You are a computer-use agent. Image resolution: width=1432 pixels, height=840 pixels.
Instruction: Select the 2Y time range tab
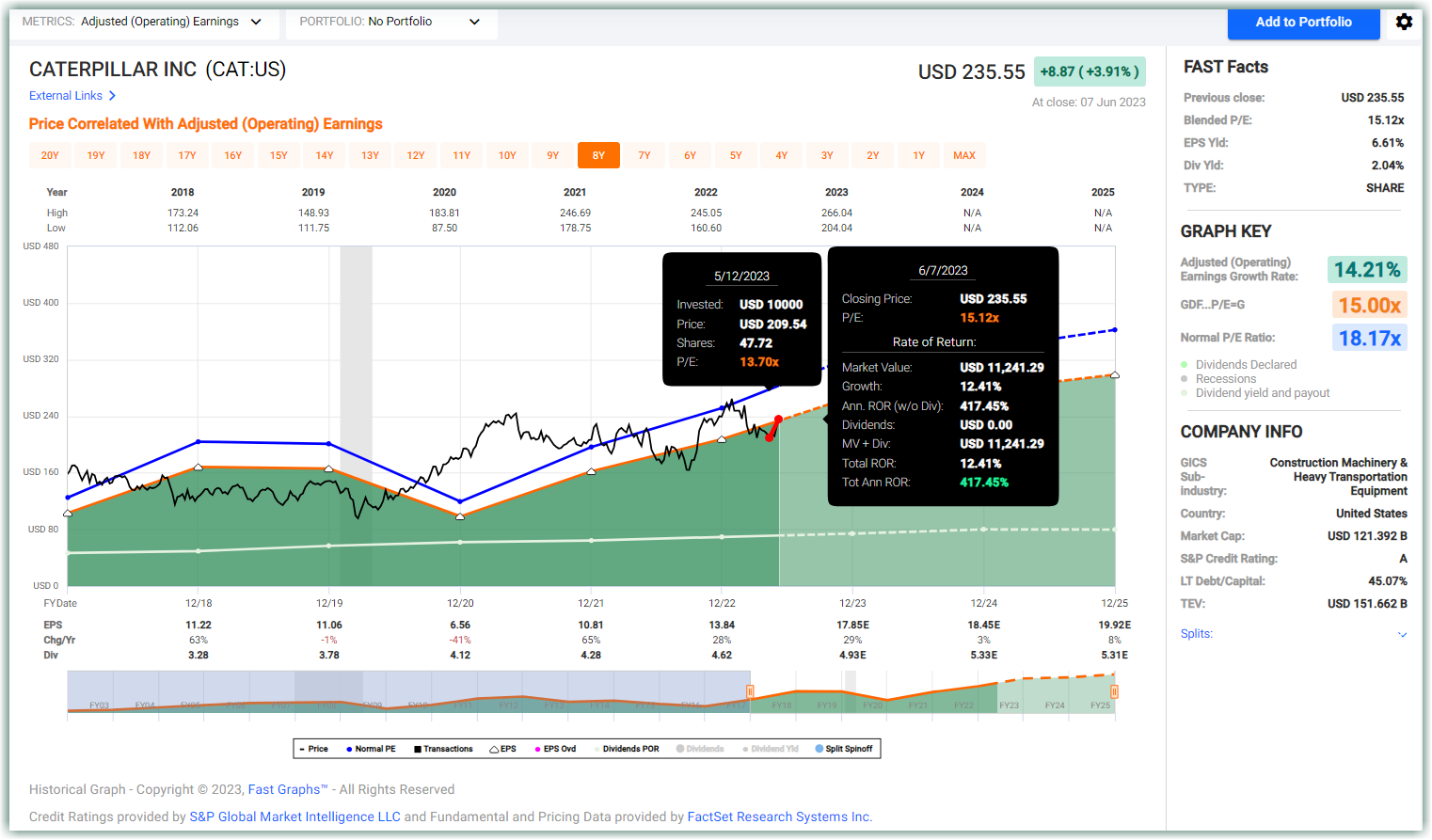coord(873,155)
